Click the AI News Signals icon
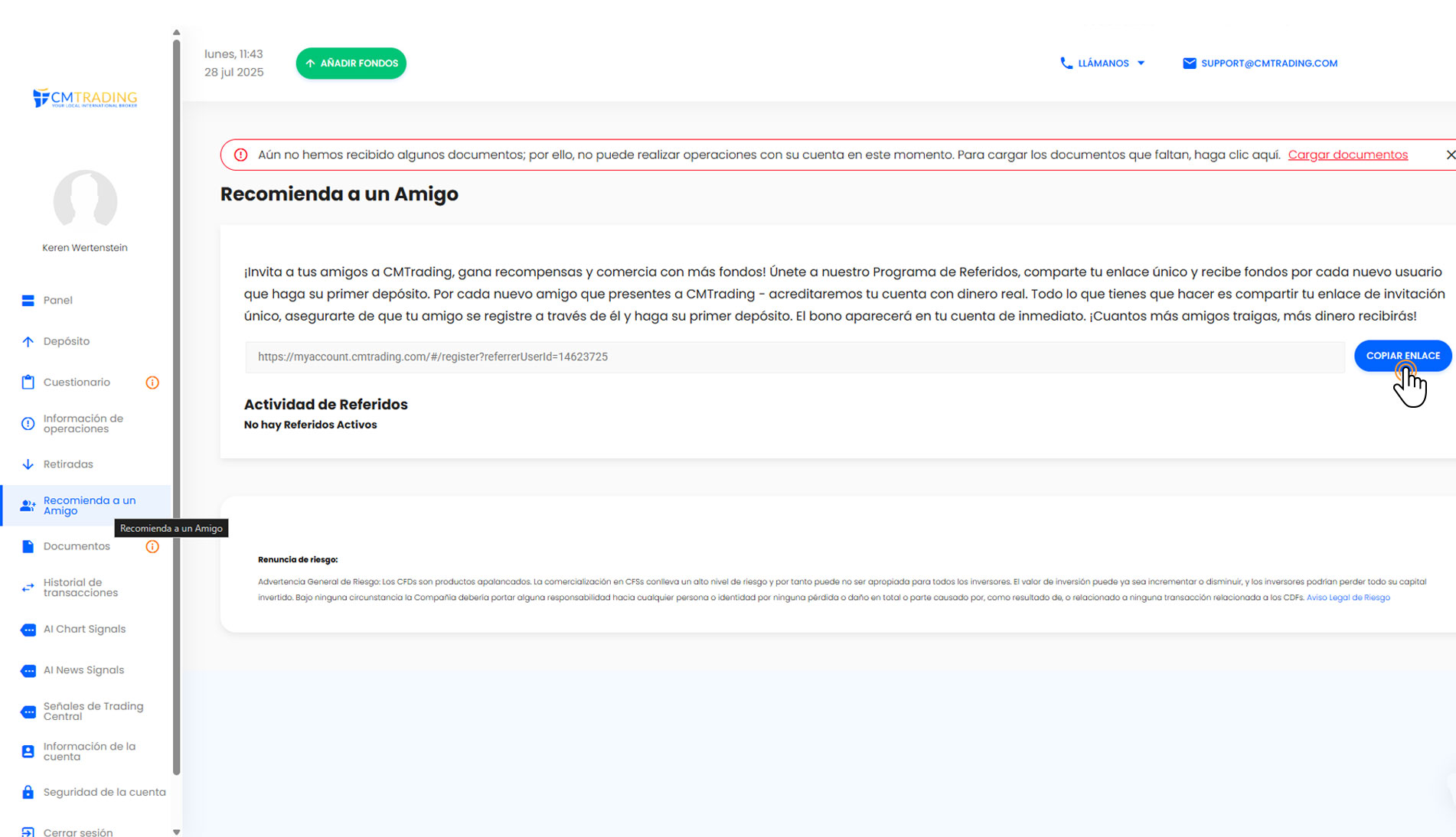The height and width of the screenshot is (837, 1456). [x=28, y=671]
